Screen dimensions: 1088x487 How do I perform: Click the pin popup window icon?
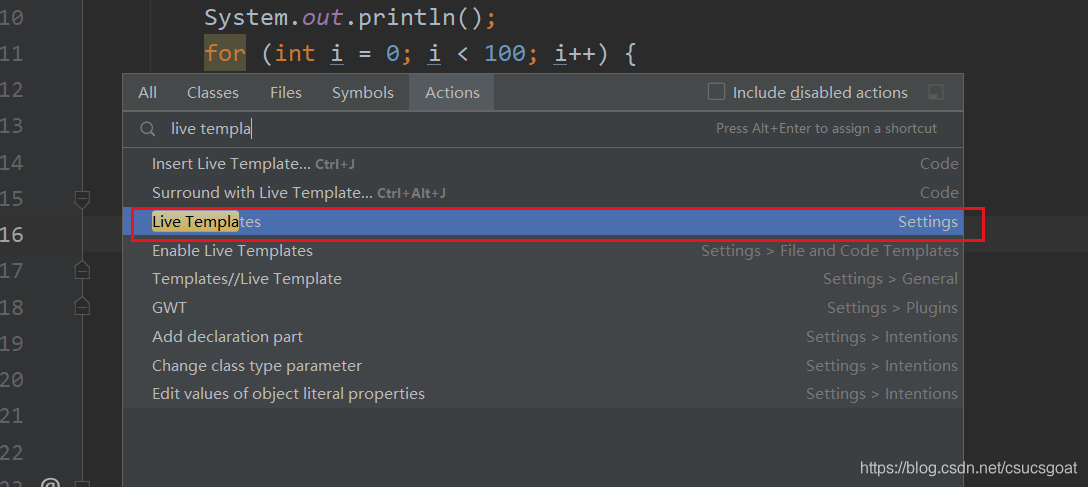coord(935,92)
